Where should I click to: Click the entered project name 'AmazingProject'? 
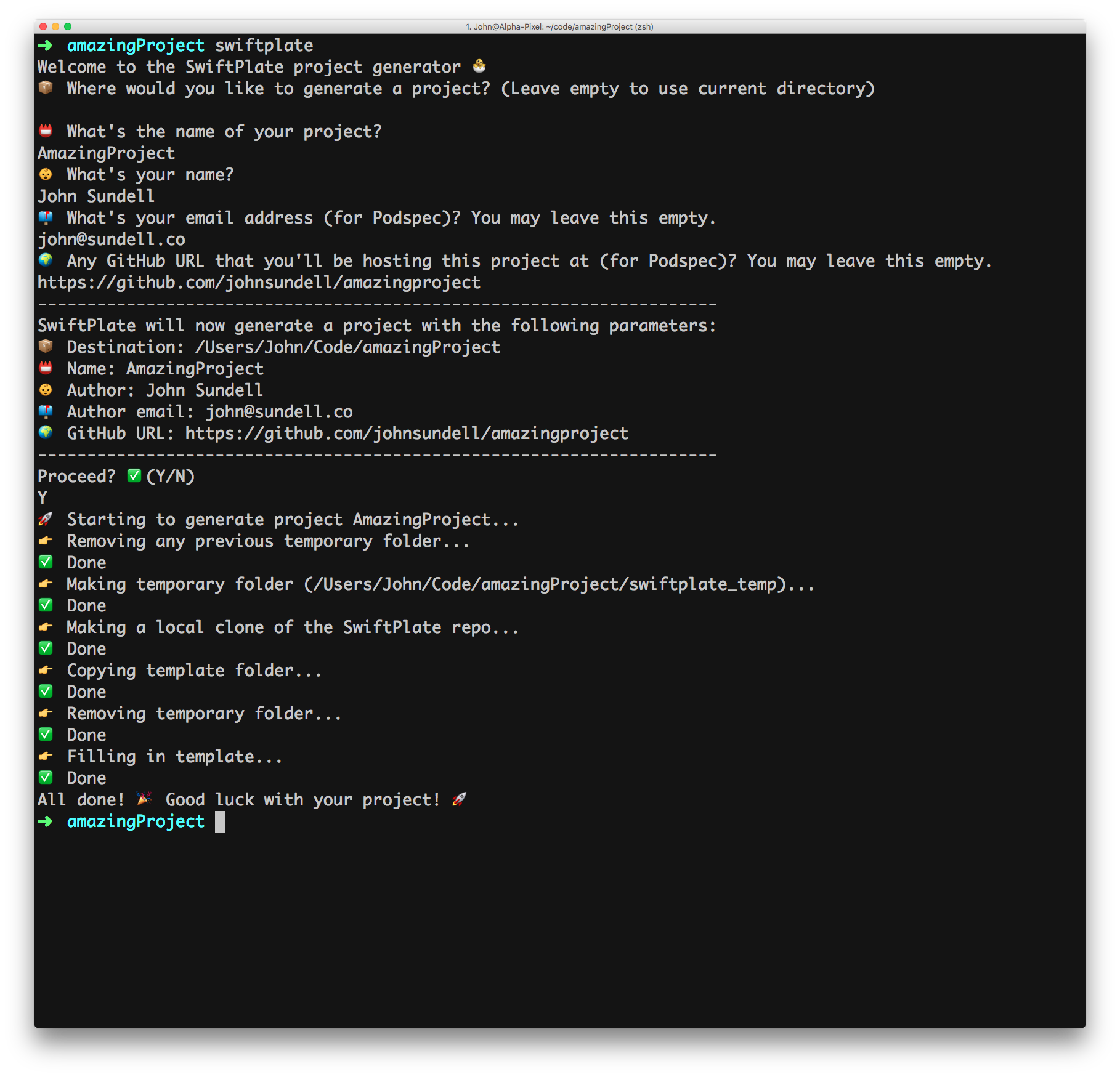107,153
